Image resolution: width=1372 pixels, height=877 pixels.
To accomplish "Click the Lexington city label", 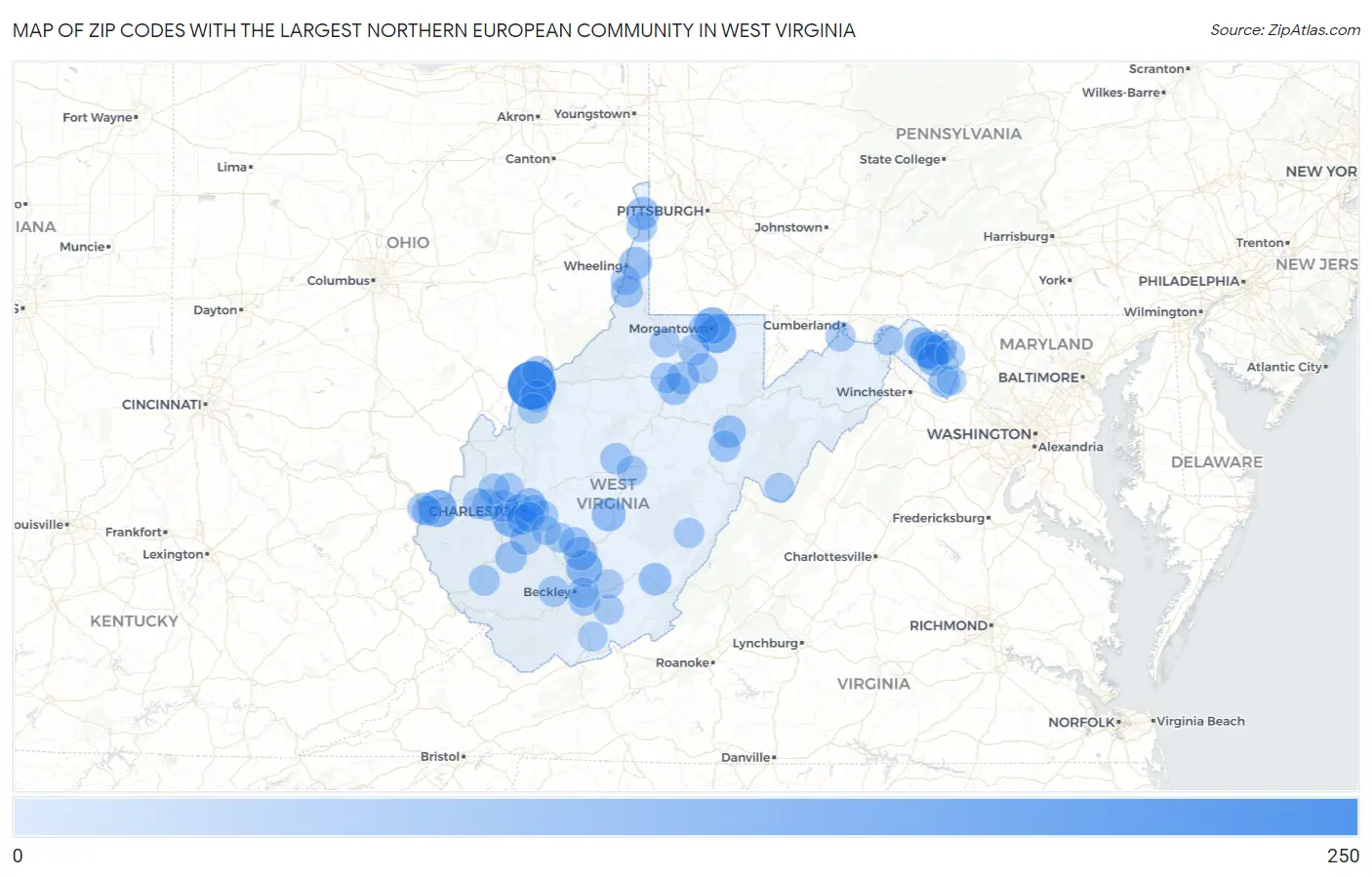I will [173, 554].
